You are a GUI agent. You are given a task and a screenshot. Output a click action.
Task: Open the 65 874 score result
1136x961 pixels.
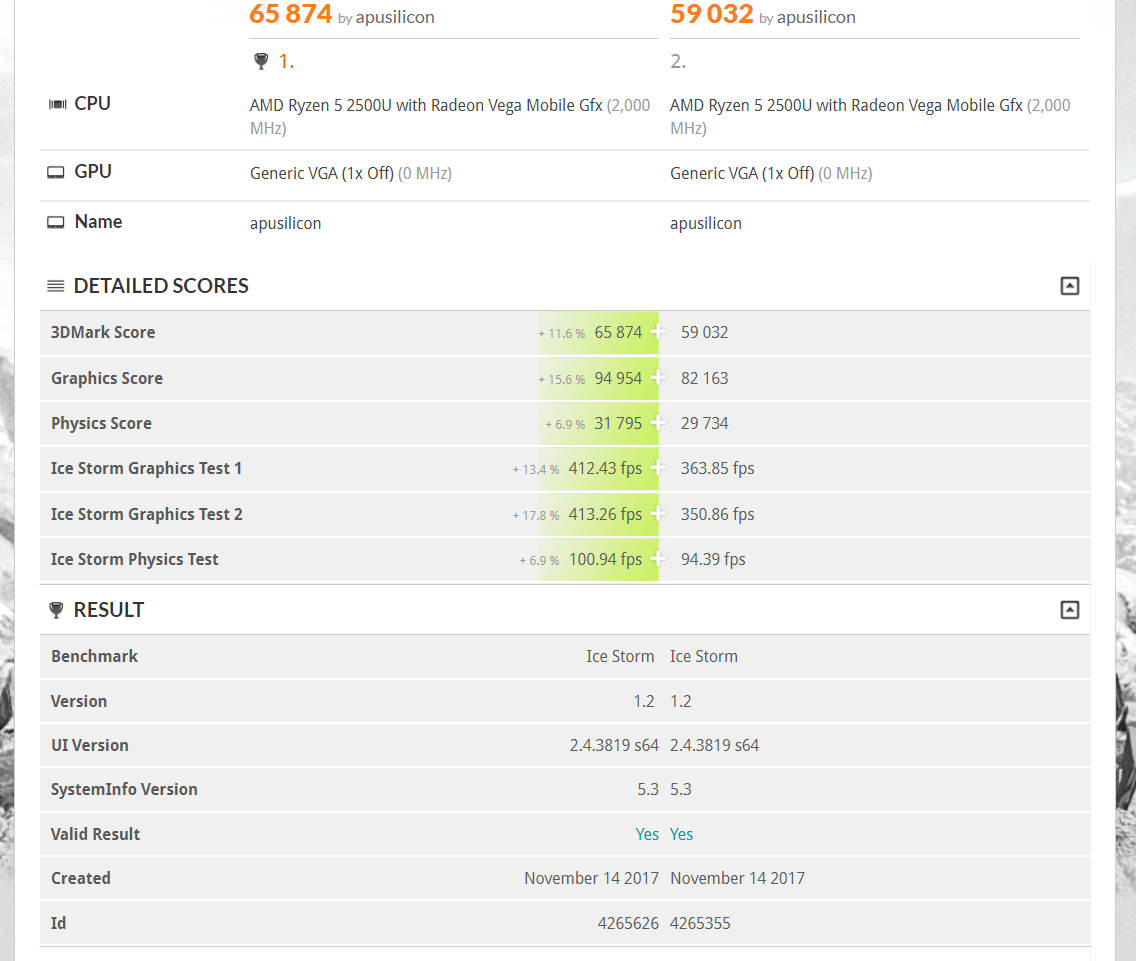(x=291, y=14)
